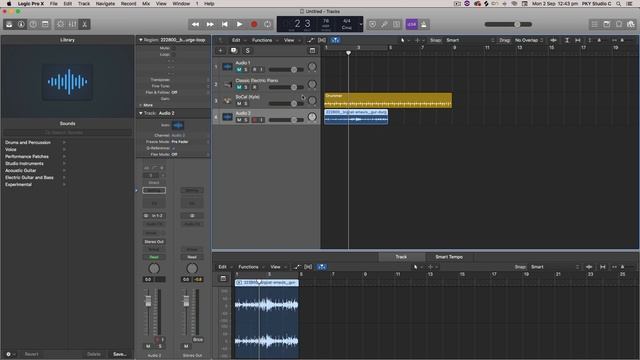Viewport: 640px width, 360px height.
Task: Adjust Audio 1 track volume slider
Action: pyautogui.click(x=286, y=70)
